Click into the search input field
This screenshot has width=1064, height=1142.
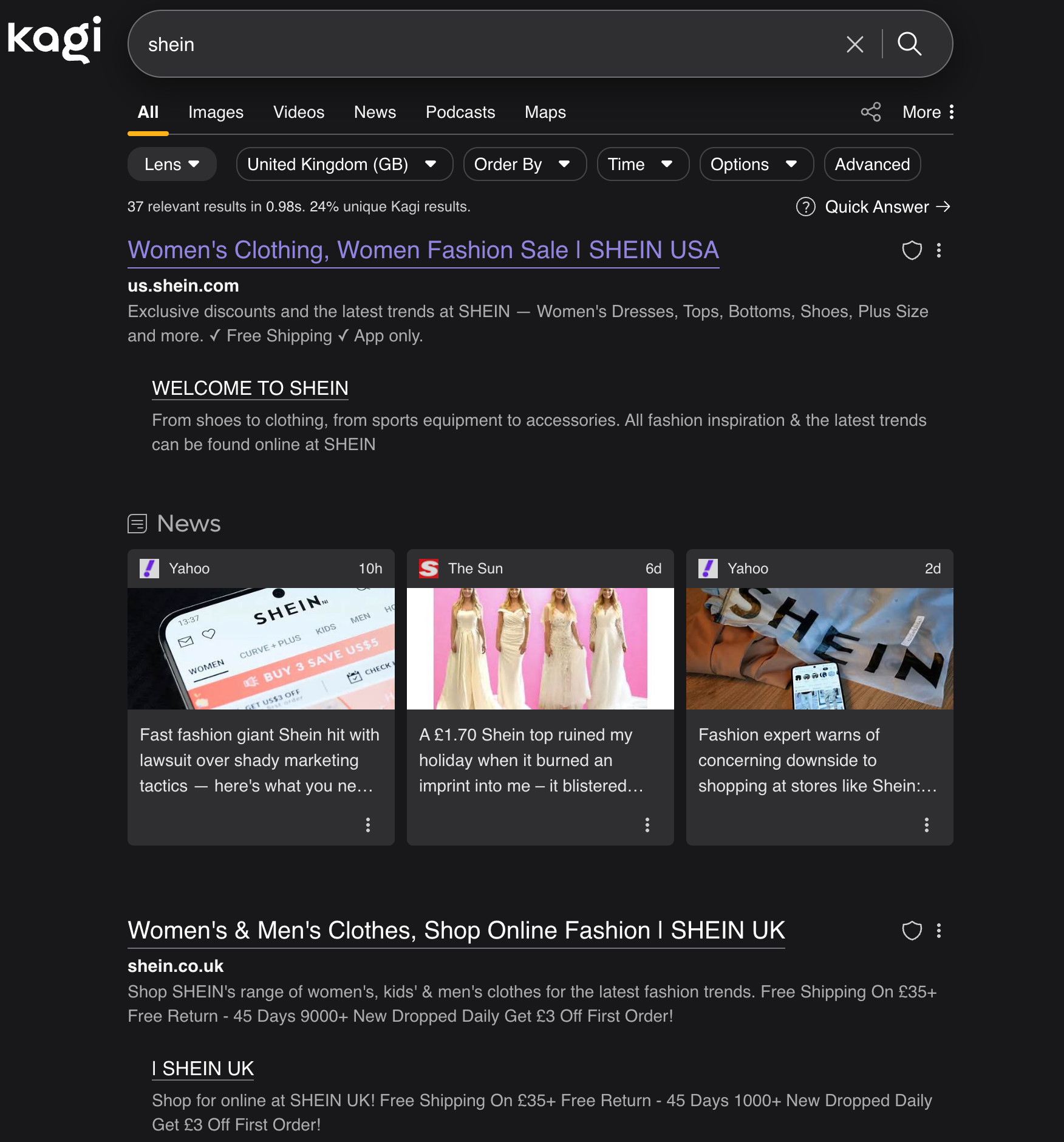pos(486,44)
